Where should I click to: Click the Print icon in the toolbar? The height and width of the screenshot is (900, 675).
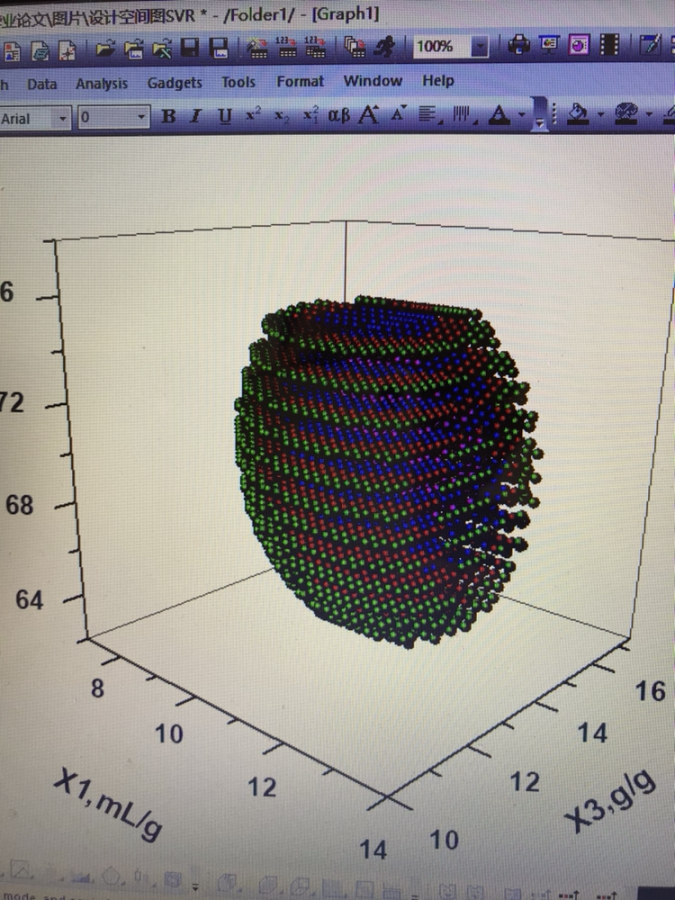coord(520,46)
